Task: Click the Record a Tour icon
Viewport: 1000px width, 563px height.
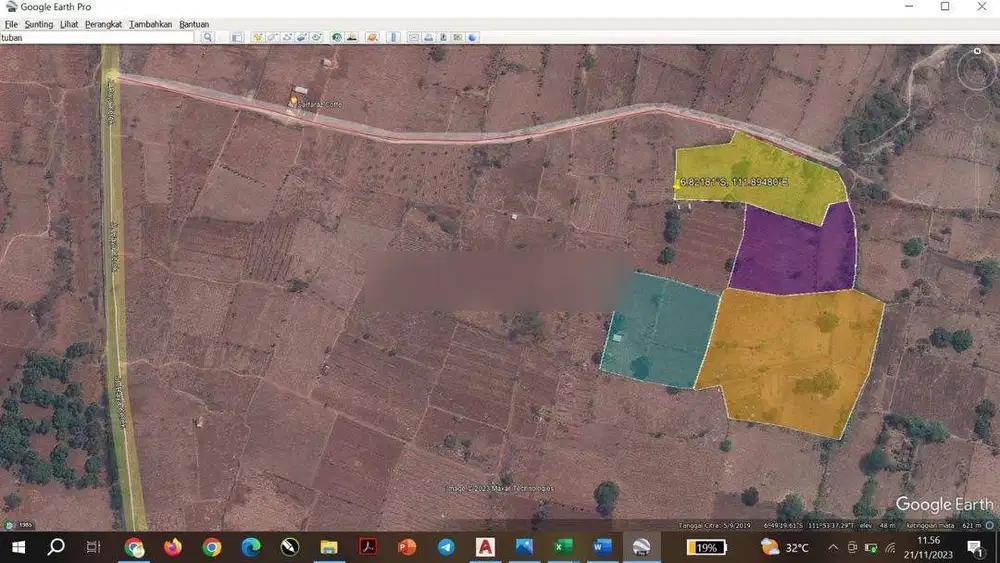Action: pos(316,37)
